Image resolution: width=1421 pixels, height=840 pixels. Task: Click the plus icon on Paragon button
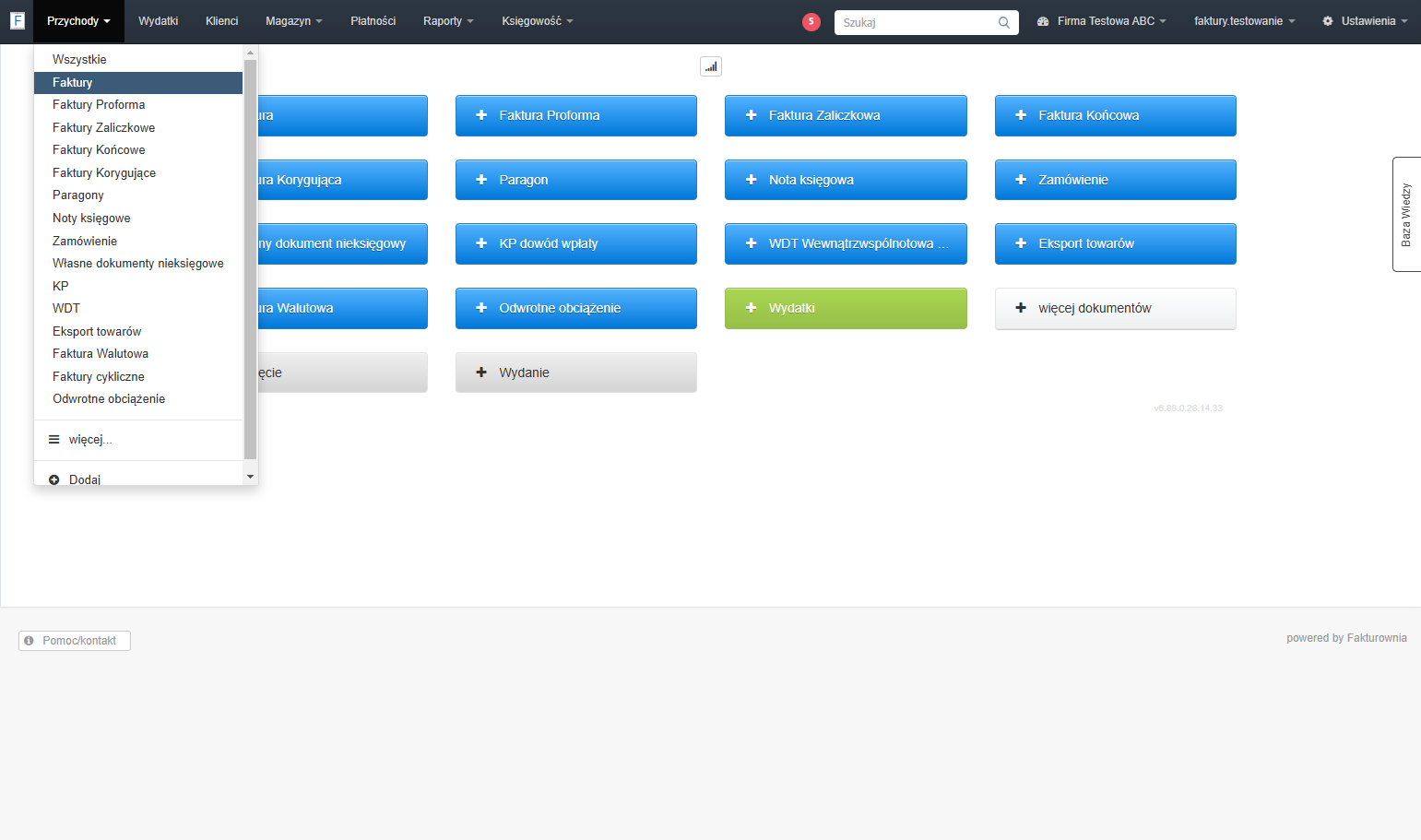[x=481, y=180]
